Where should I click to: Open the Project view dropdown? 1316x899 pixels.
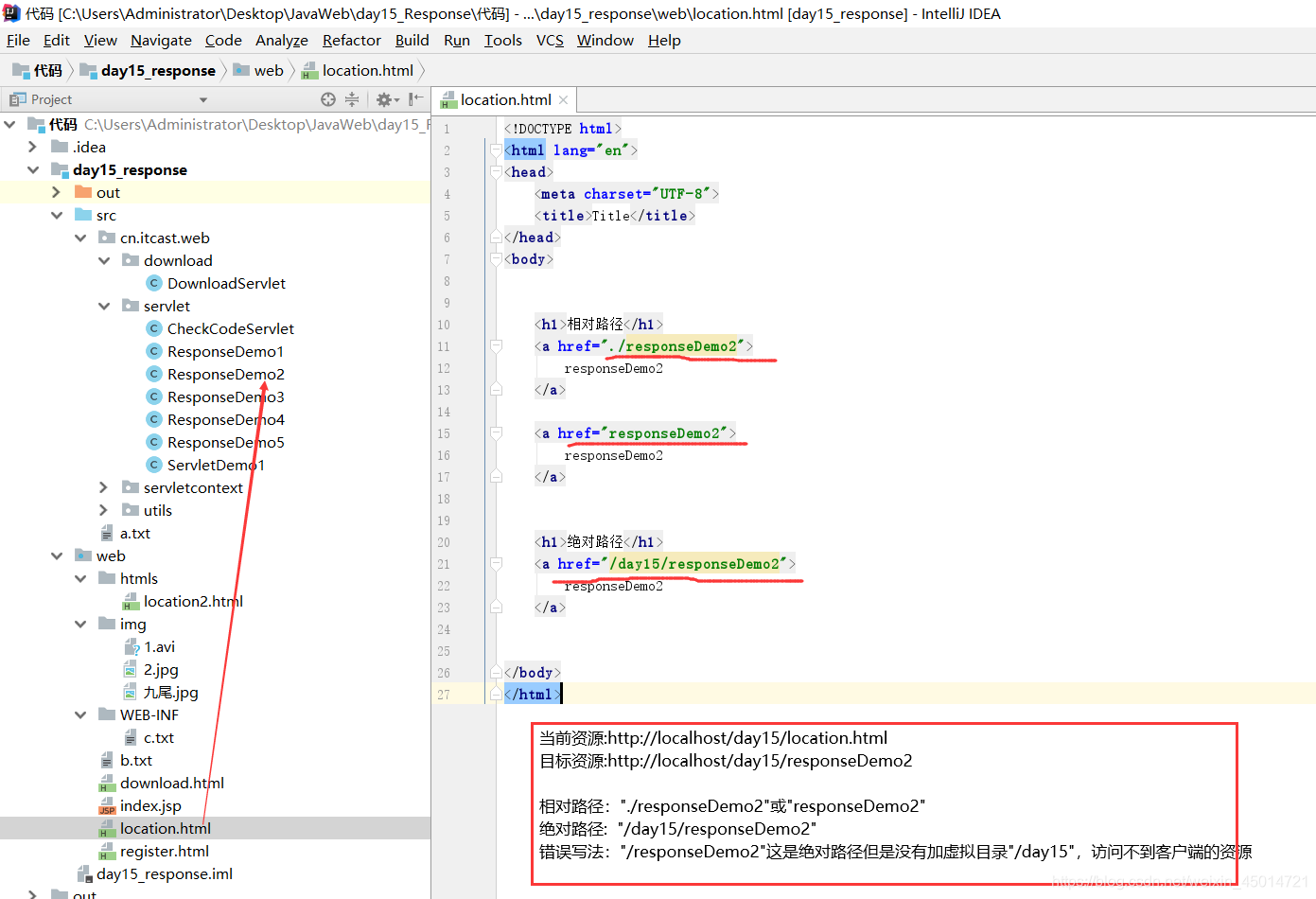(x=202, y=99)
